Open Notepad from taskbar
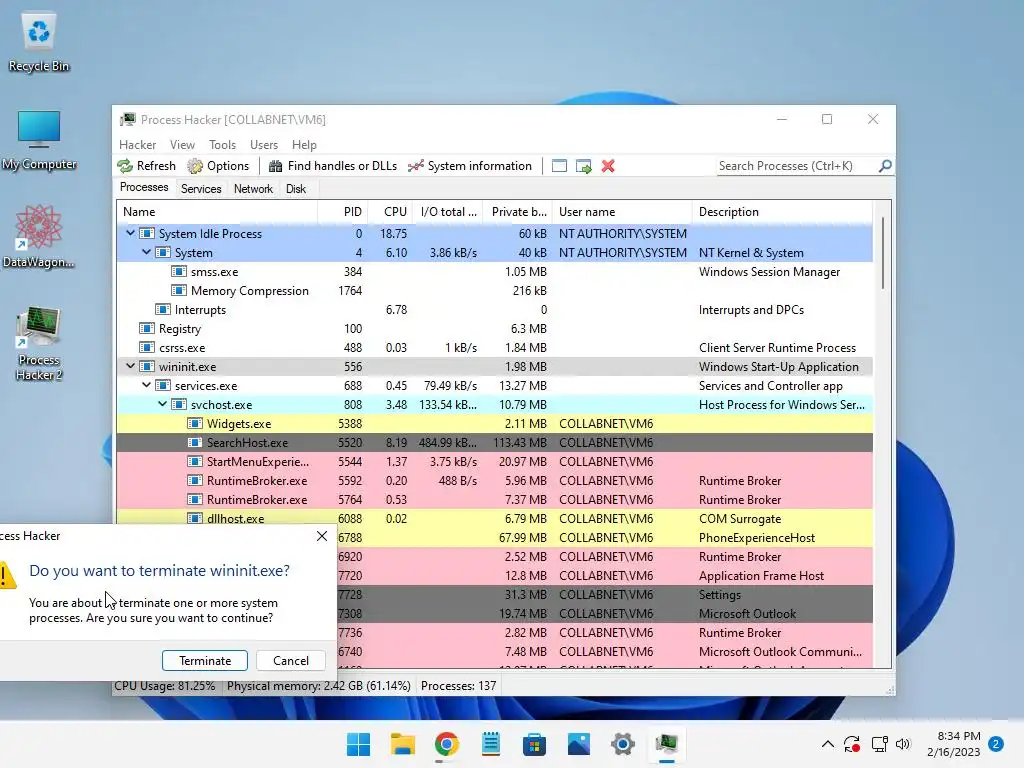The width and height of the screenshot is (1024, 768). [x=490, y=744]
